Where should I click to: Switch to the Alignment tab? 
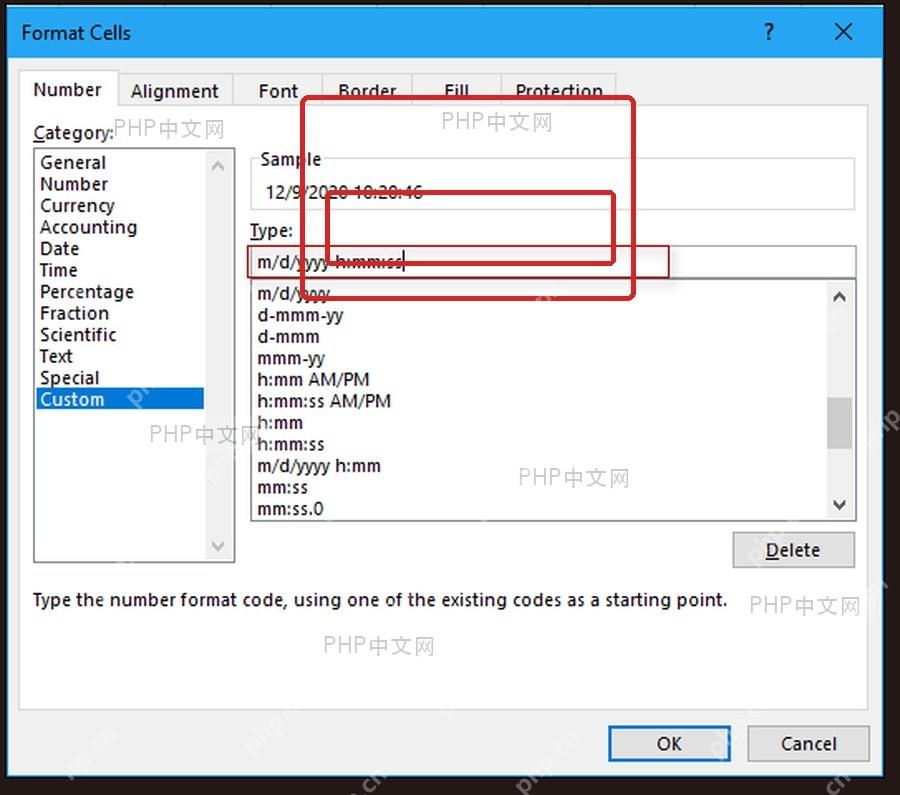pyautogui.click(x=174, y=91)
